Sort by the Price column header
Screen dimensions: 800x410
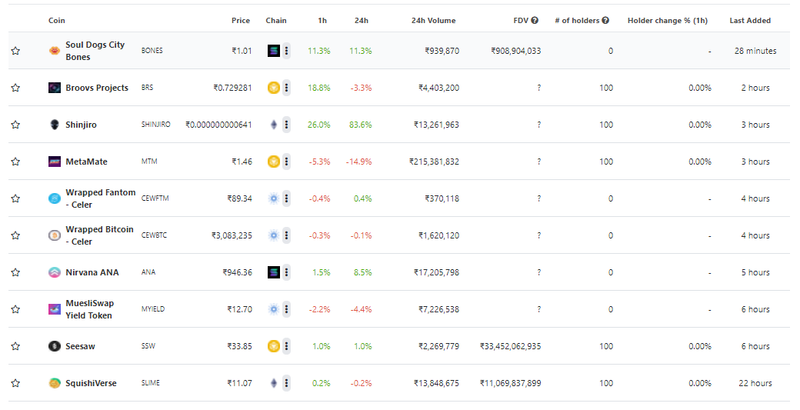click(x=240, y=20)
